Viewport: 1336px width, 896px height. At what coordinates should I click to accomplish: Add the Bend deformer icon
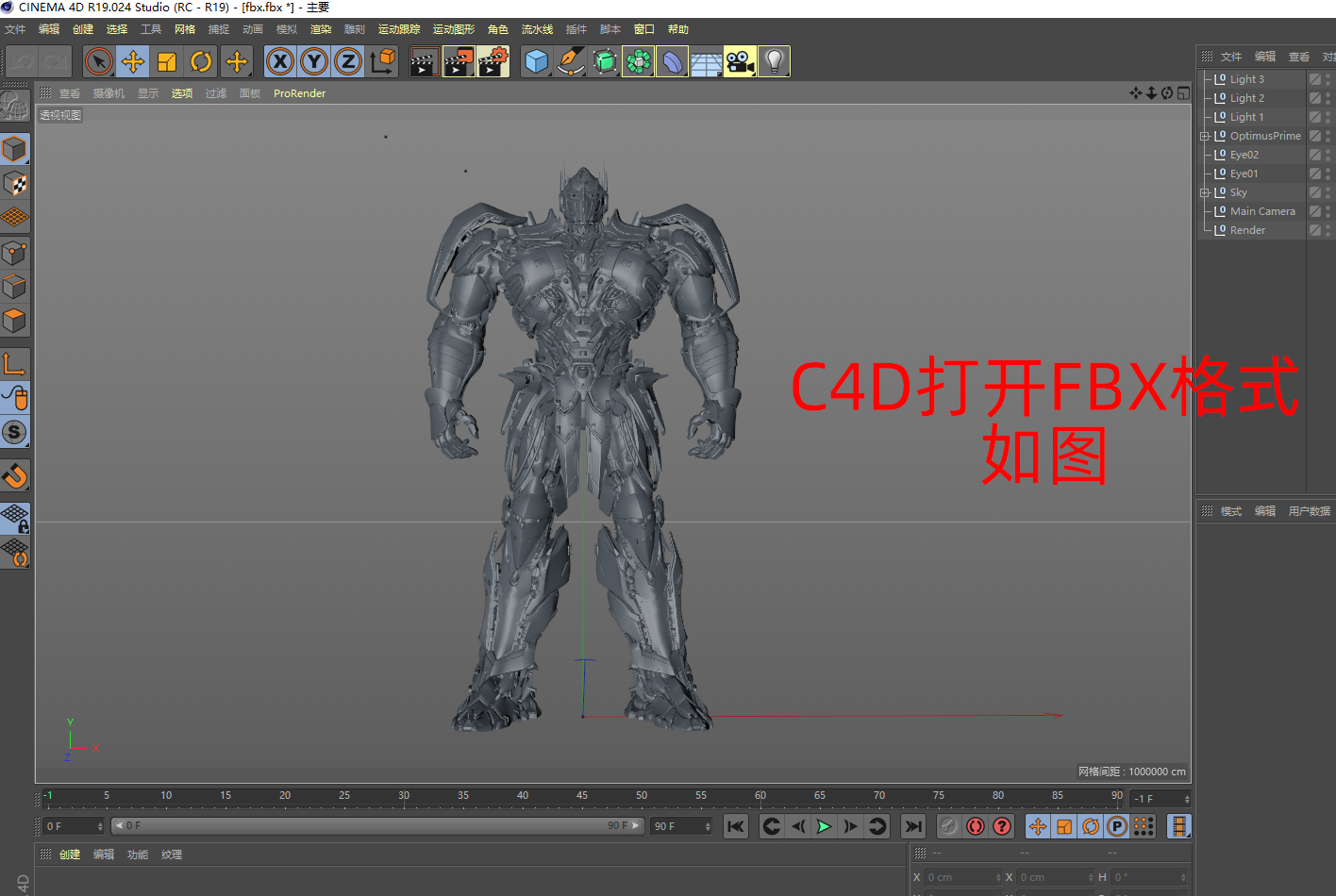click(x=672, y=62)
